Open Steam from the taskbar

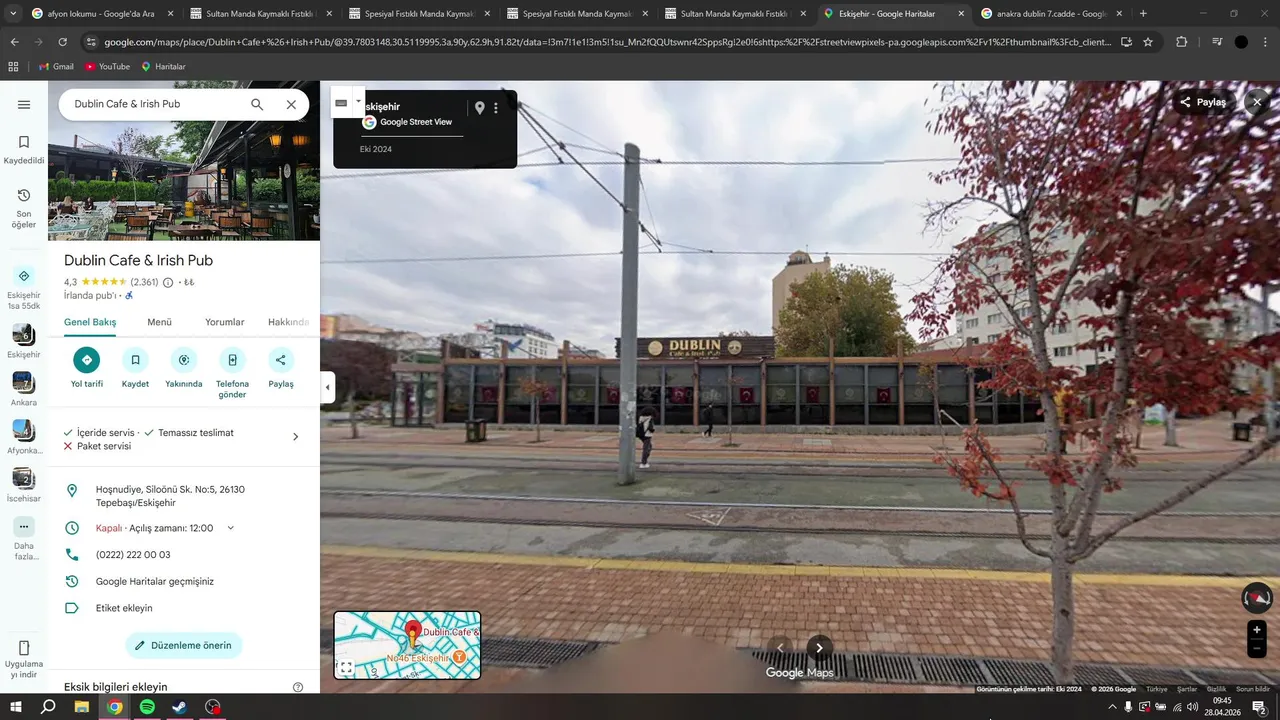[179, 707]
